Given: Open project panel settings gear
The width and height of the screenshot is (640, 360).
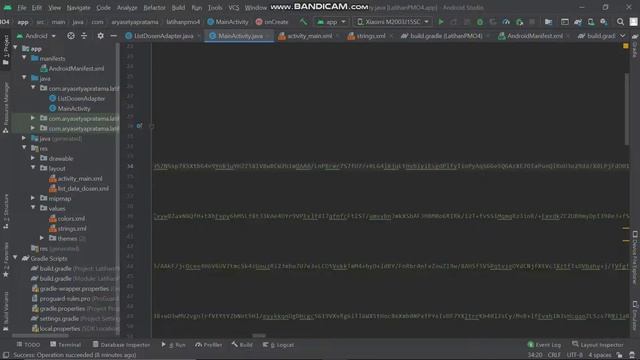Looking at the screenshot, I should tap(100, 36).
